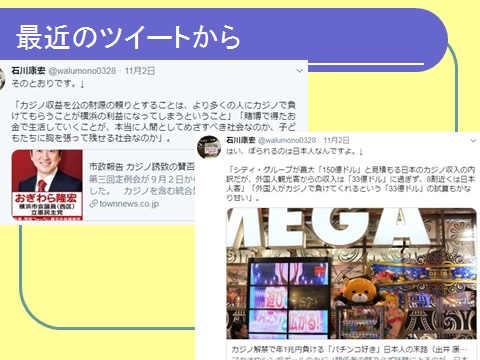
Task: Click first tweet text starting カジノ収益を公の財源
Action: [x=154, y=122]
